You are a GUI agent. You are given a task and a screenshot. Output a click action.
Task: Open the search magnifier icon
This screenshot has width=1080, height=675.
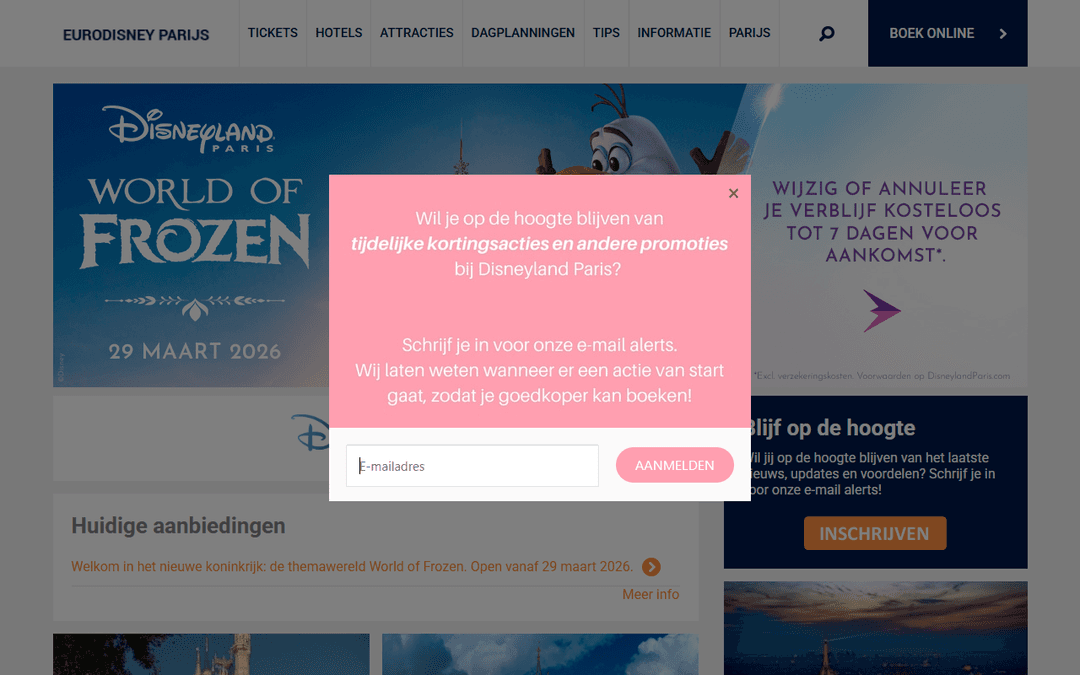(827, 33)
